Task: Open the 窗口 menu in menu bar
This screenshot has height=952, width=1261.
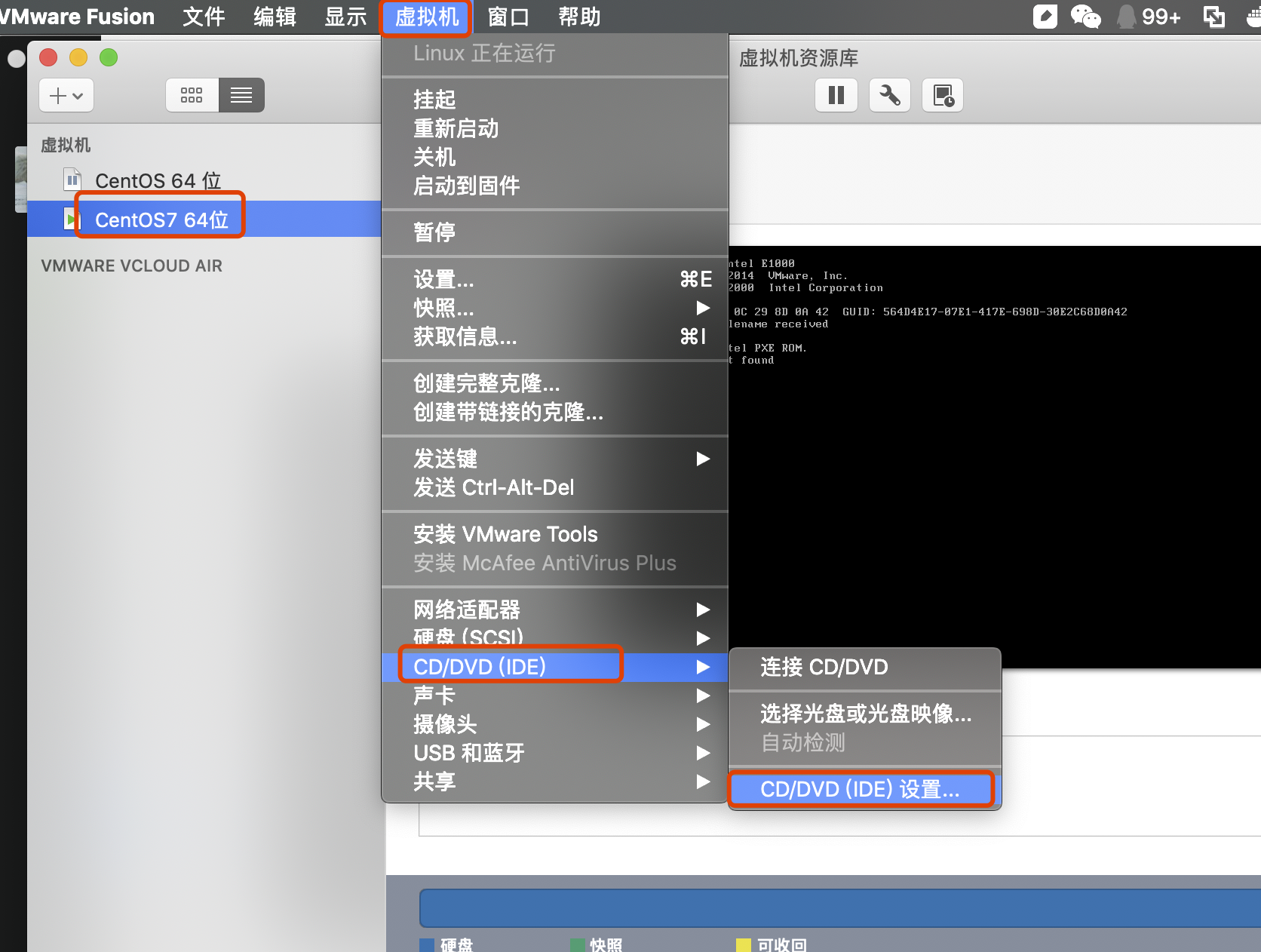Action: pyautogui.click(x=508, y=17)
